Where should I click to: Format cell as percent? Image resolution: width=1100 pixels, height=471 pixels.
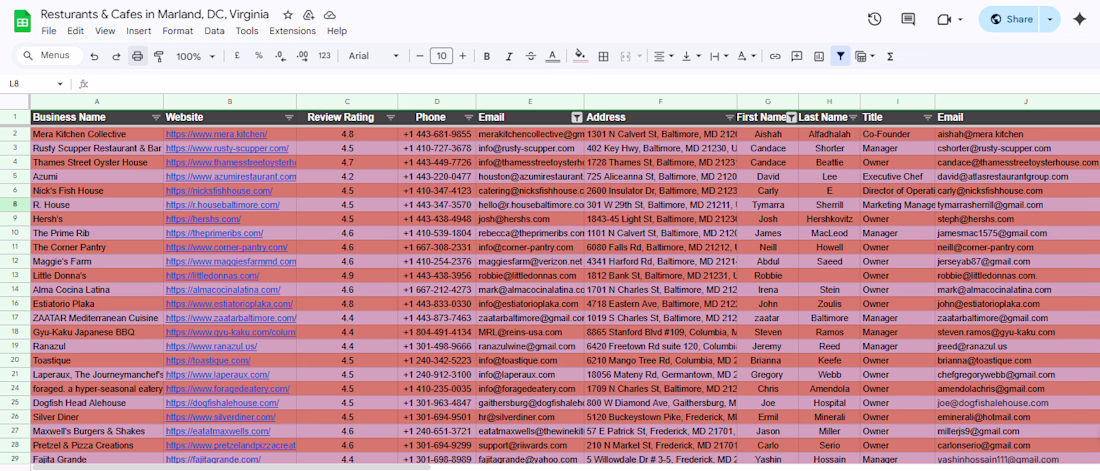(x=259, y=56)
